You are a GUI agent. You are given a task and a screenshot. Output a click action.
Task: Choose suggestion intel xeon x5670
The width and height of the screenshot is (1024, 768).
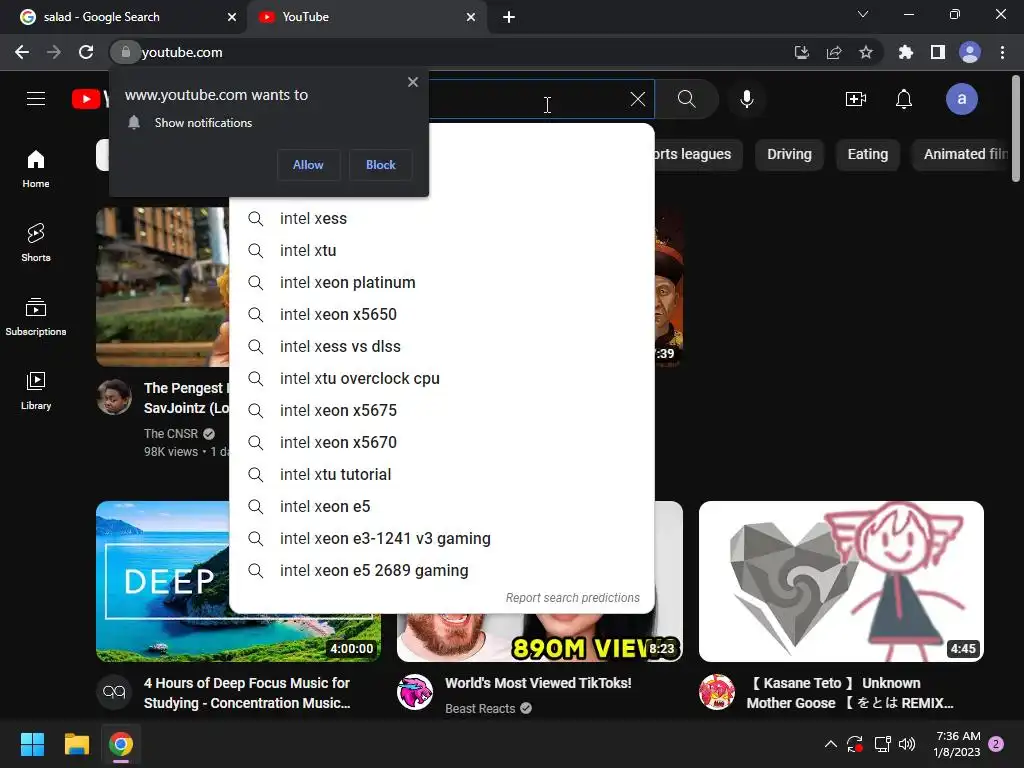click(441, 443)
